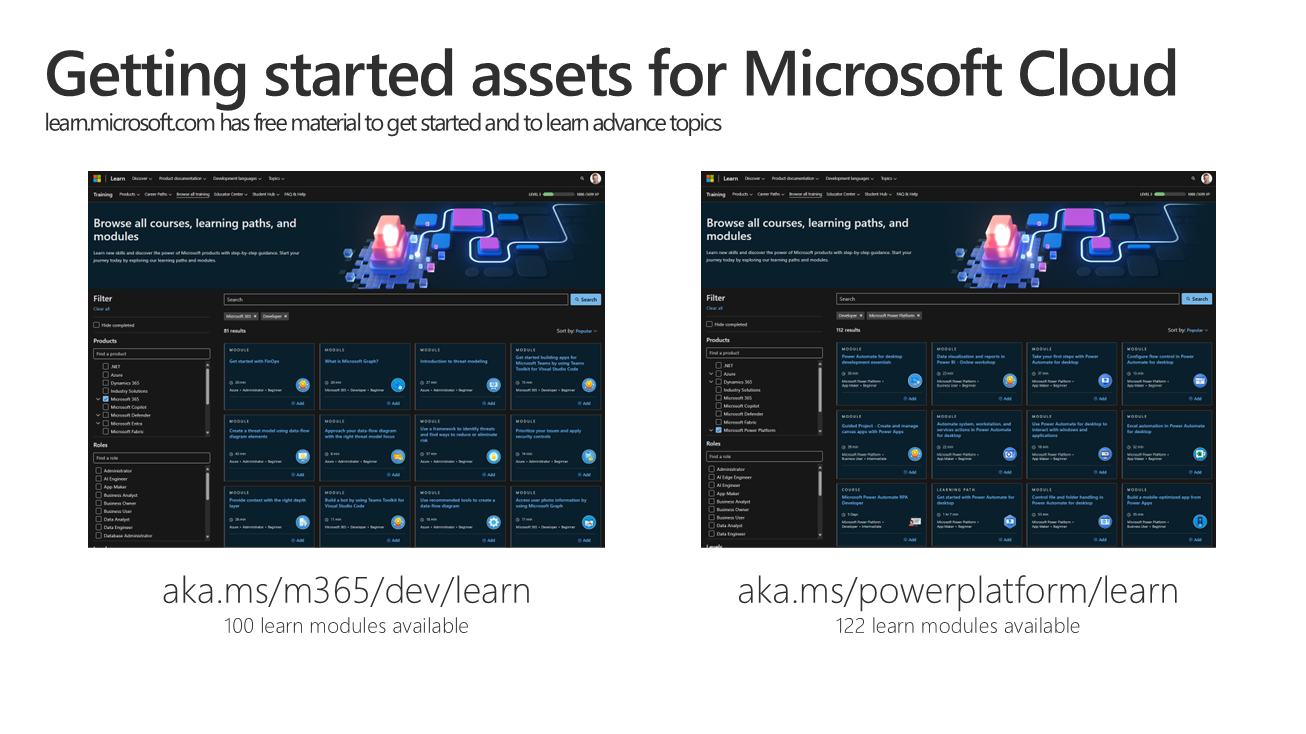Click the badge icon on Get started with FinOps
Screen dimensions: 1306x734
[303, 385]
